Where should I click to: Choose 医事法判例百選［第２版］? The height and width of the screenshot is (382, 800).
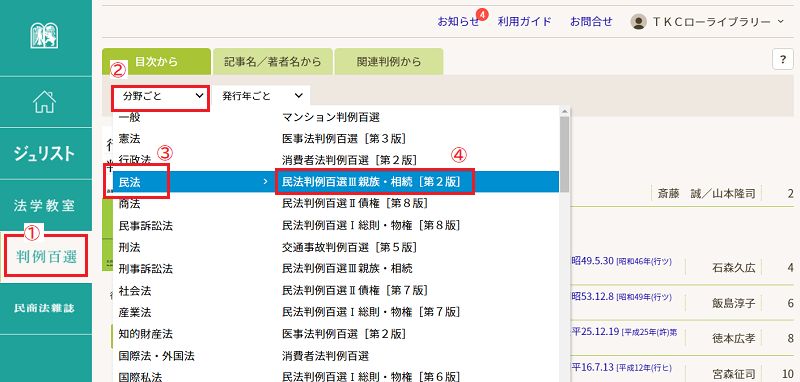click(344, 334)
